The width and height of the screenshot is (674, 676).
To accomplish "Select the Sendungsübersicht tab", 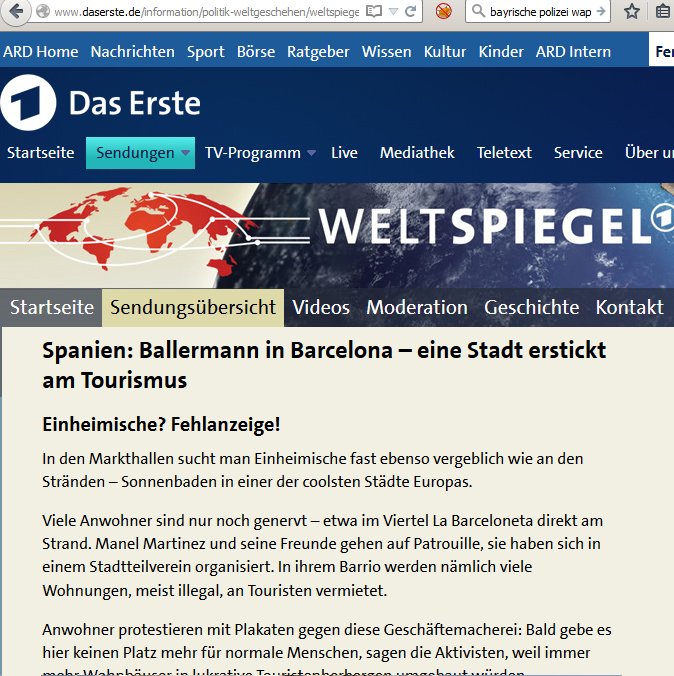I will pyautogui.click(x=193, y=307).
